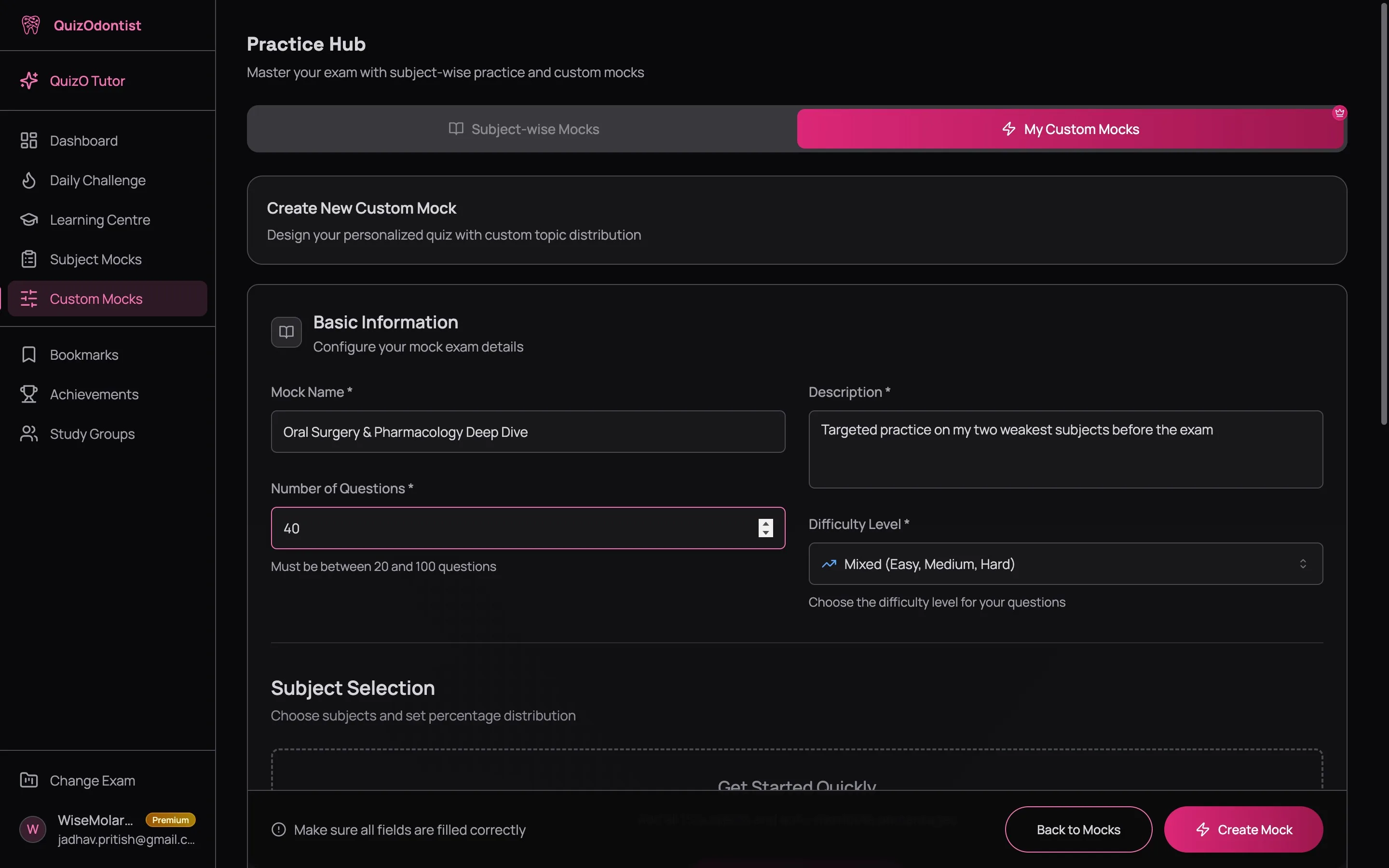Image resolution: width=1389 pixels, height=868 pixels.
Task: Click the QuizOdontist tooth logo
Action: coord(31,25)
